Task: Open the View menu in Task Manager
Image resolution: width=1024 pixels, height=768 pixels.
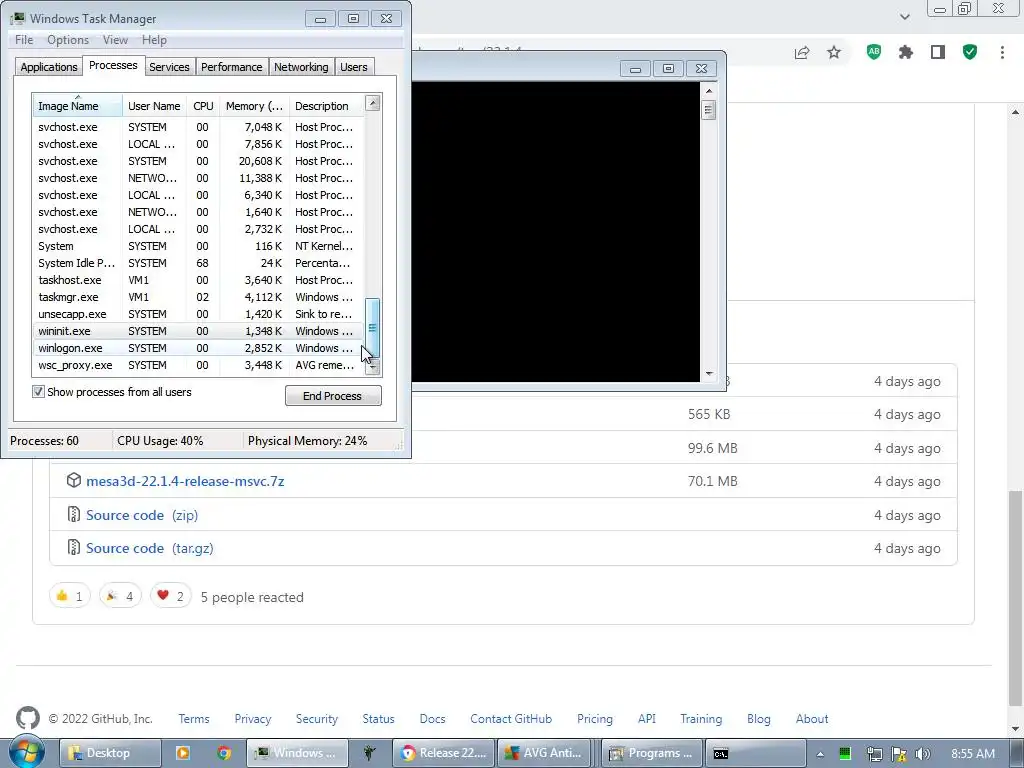Action: [115, 40]
